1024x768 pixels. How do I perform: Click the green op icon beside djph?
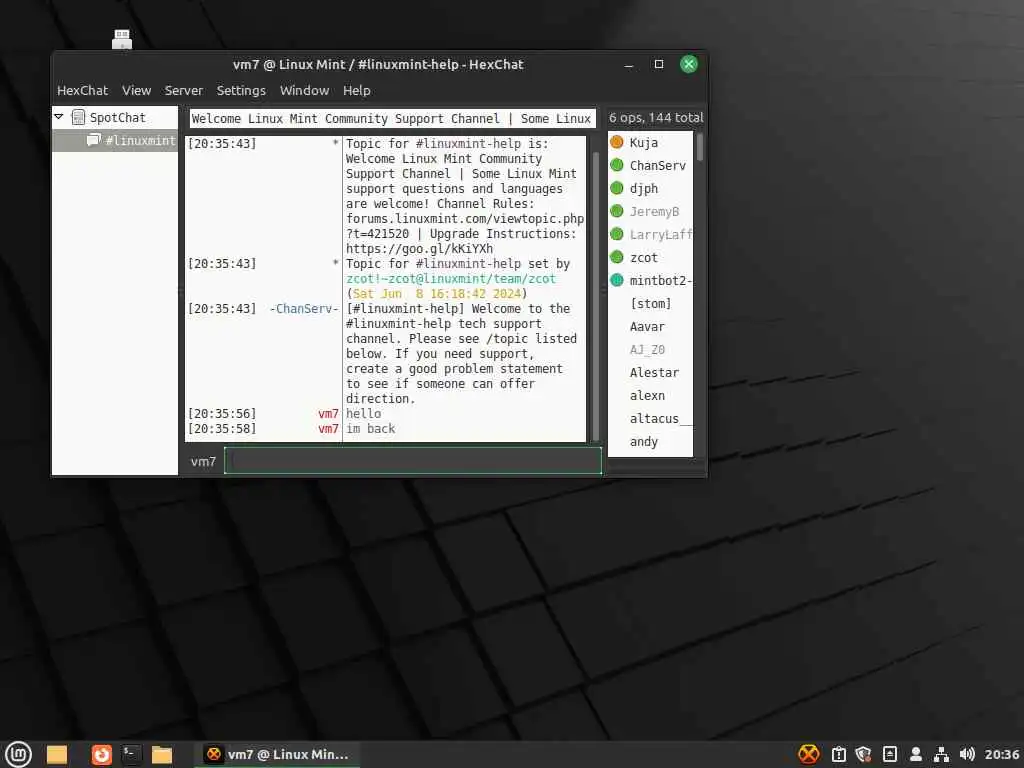point(616,187)
